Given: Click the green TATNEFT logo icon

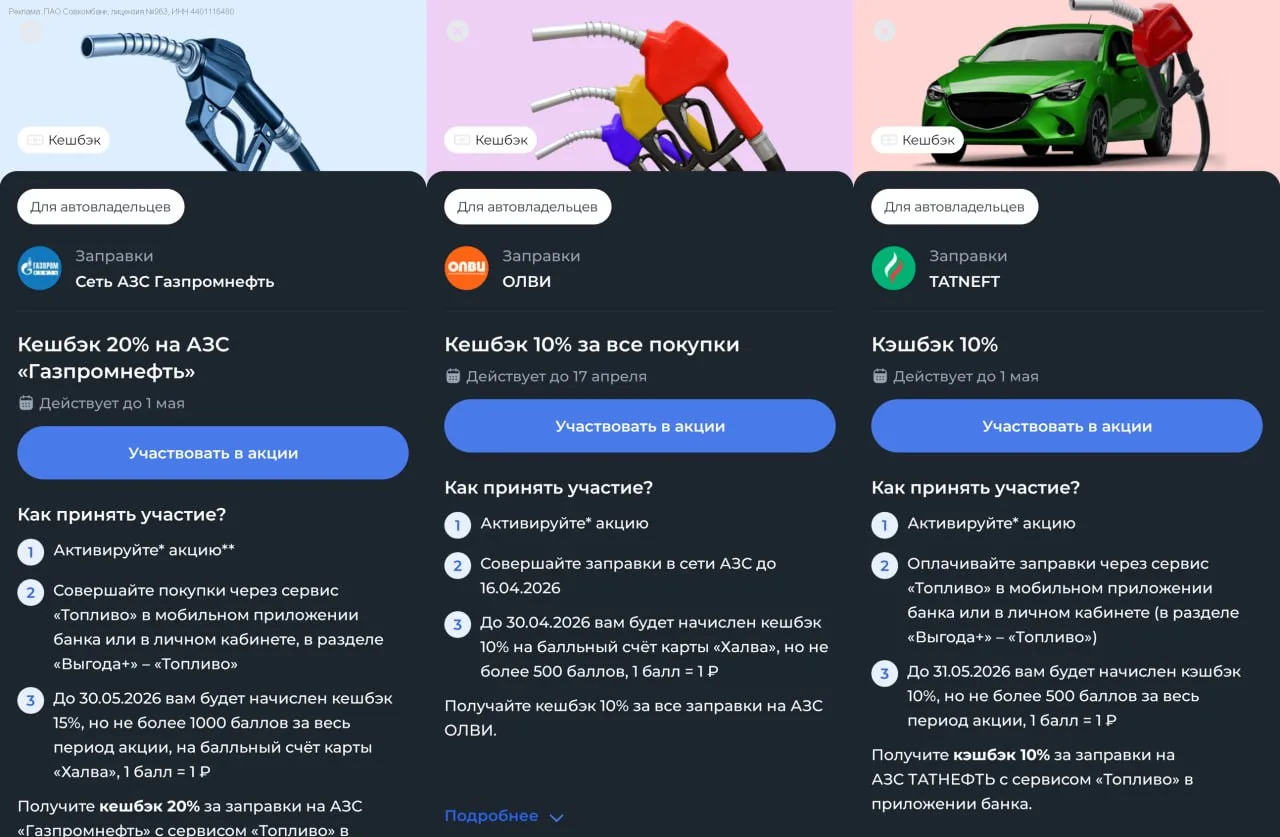Looking at the screenshot, I should pos(894,268).
